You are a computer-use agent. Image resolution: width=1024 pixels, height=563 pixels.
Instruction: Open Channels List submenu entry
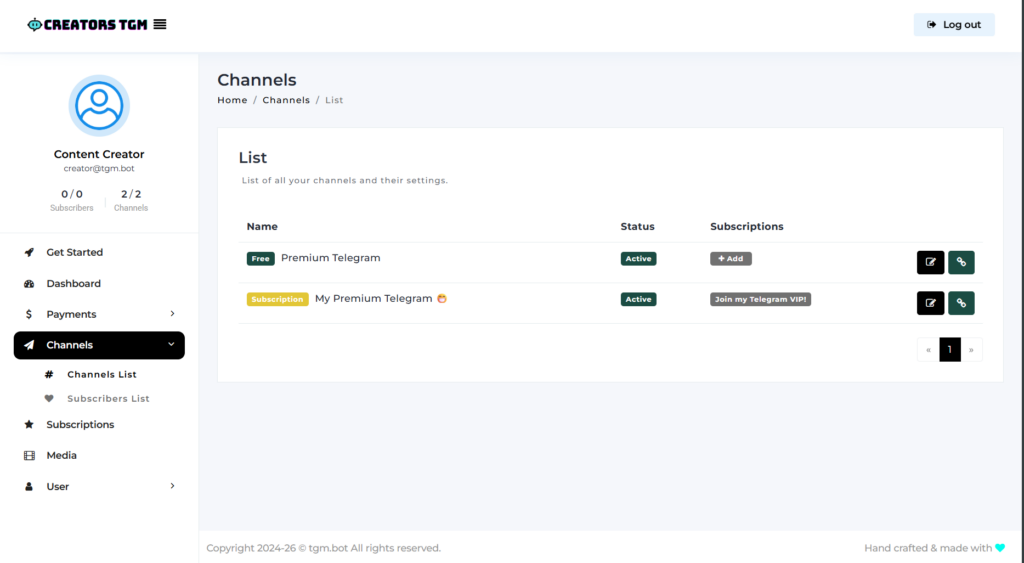102,374
